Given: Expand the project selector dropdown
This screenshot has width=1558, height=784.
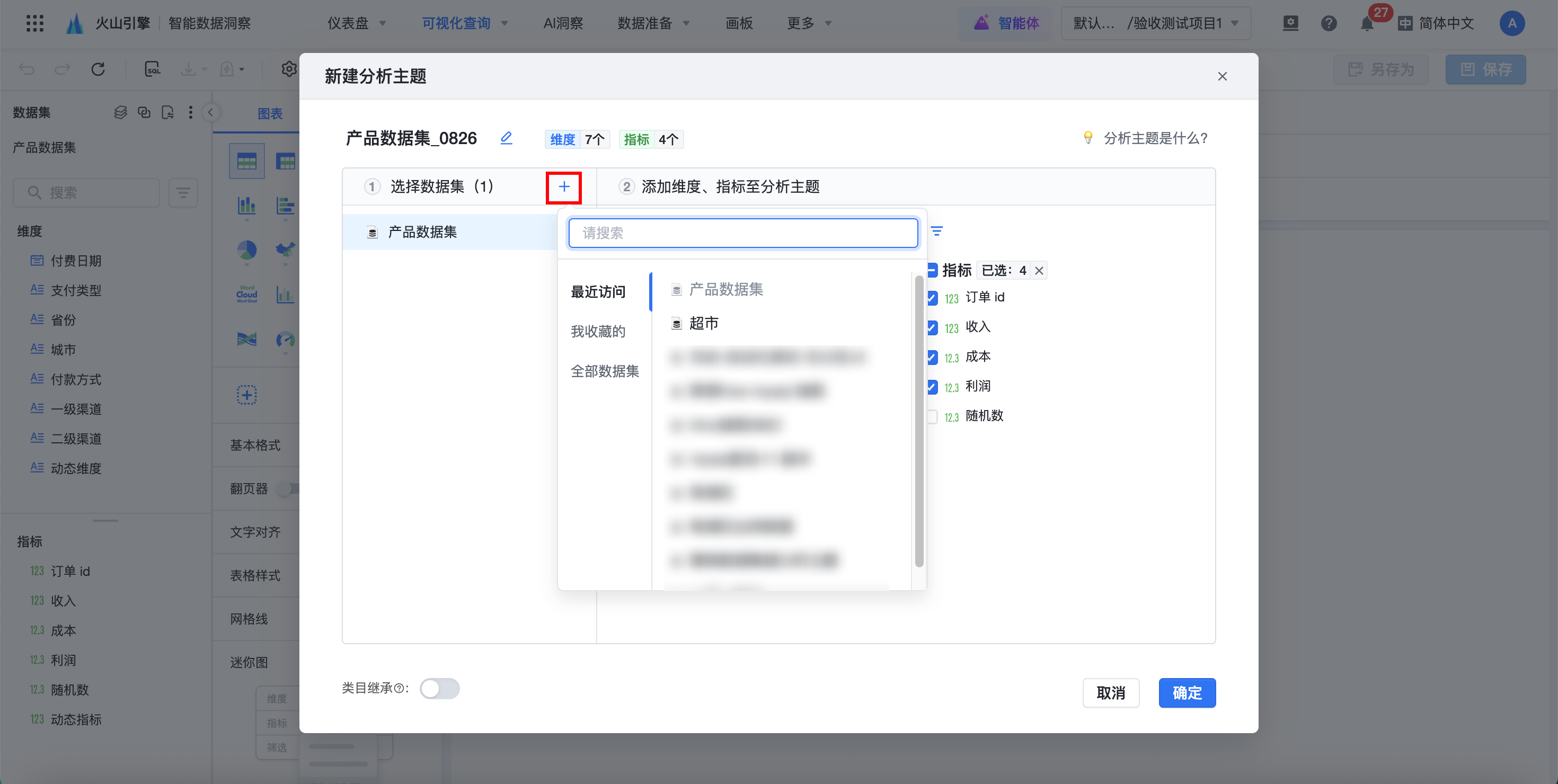Looking at the screenshot, I should [1155, 24].
